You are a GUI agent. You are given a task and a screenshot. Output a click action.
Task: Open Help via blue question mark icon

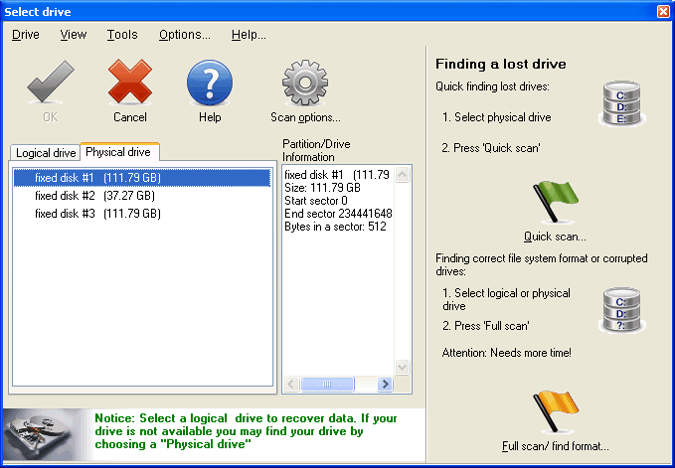[x=210, y=83]
